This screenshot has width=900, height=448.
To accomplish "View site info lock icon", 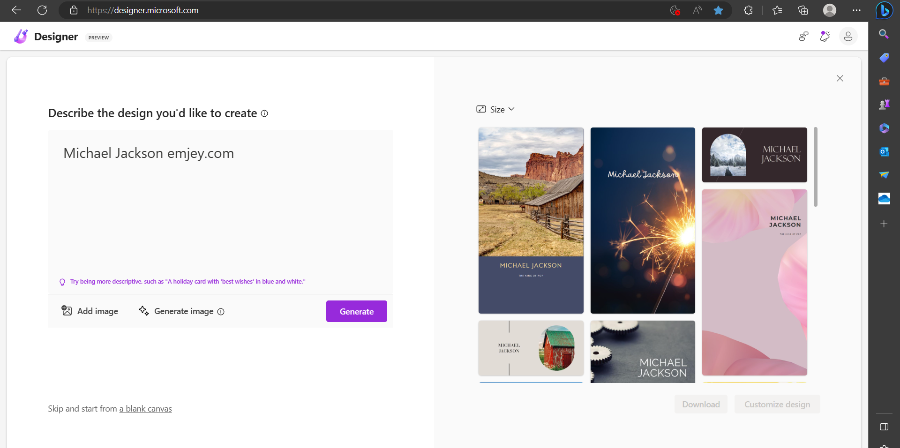I will [73, 10].
